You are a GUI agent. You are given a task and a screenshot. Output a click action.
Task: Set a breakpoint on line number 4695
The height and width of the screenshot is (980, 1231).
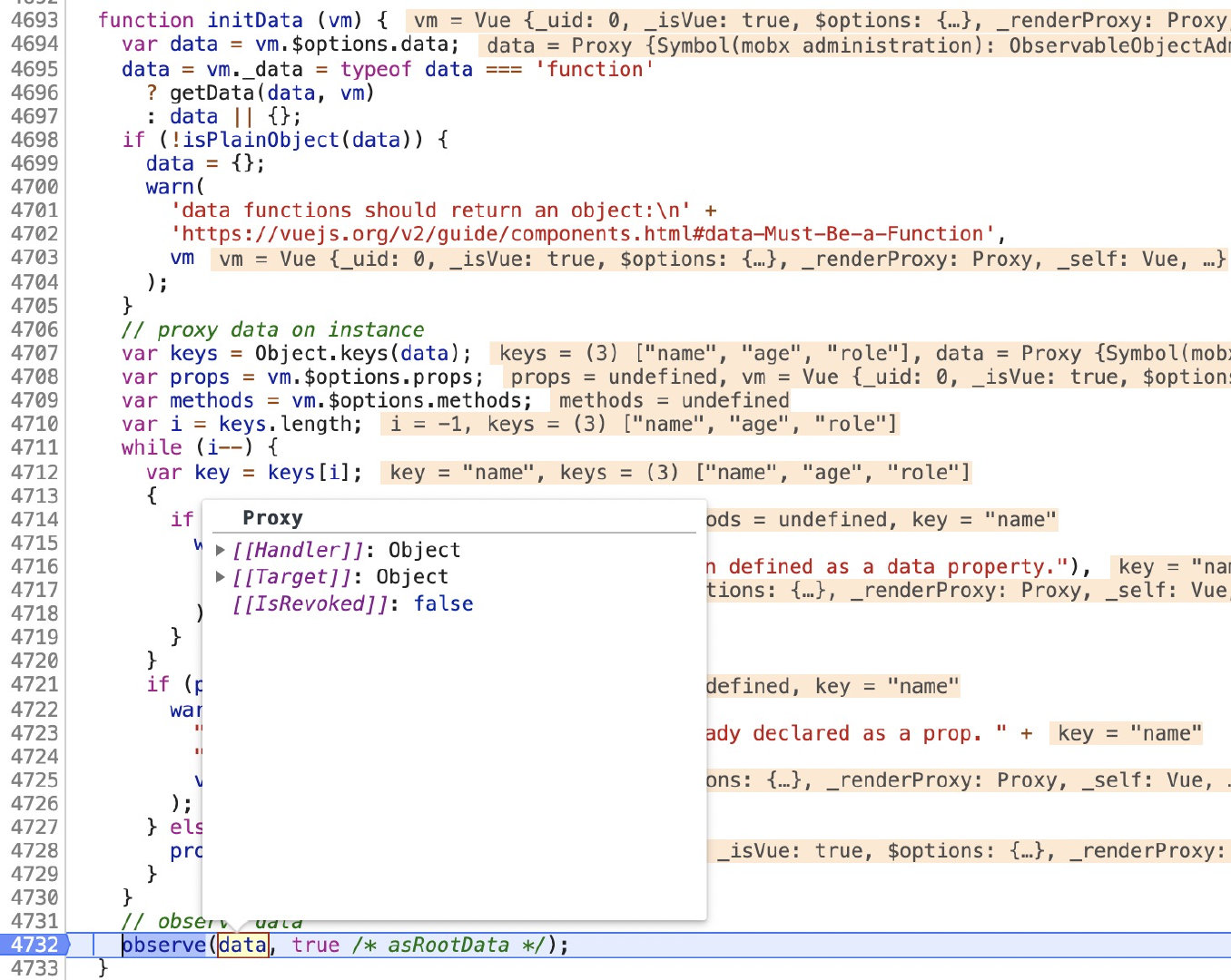34,69
